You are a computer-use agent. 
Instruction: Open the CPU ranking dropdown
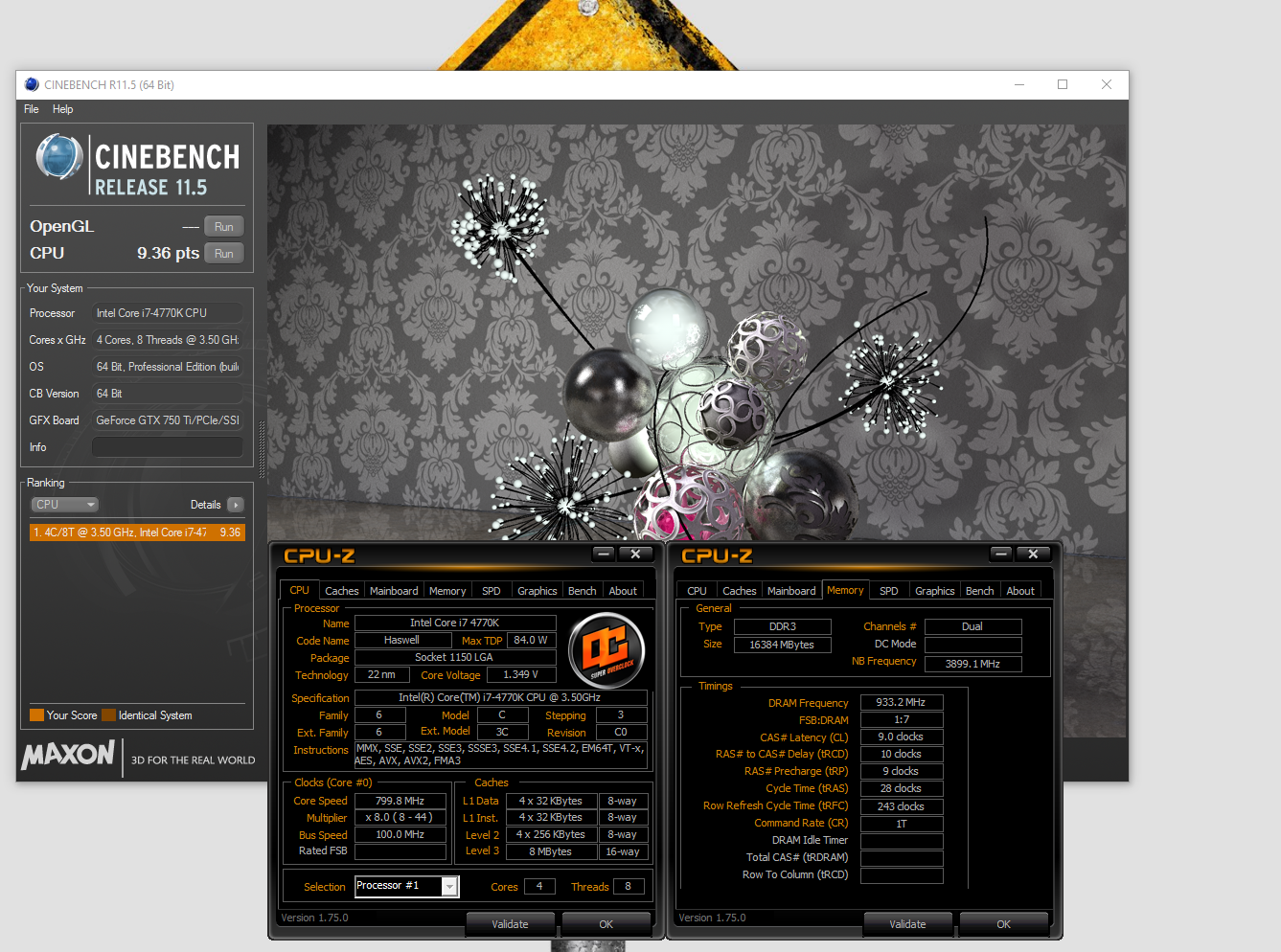coord(65,505)
